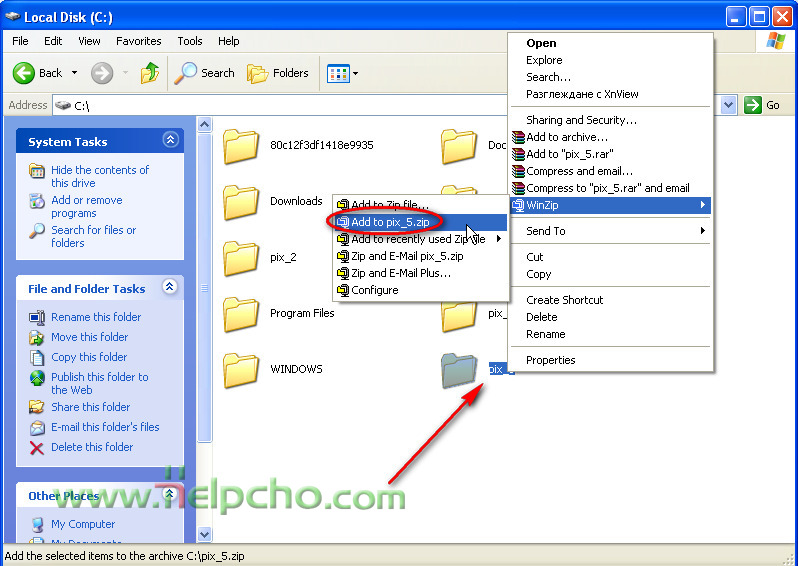Click Compress and email... item
798x566 pixels.
click(611, 171)
